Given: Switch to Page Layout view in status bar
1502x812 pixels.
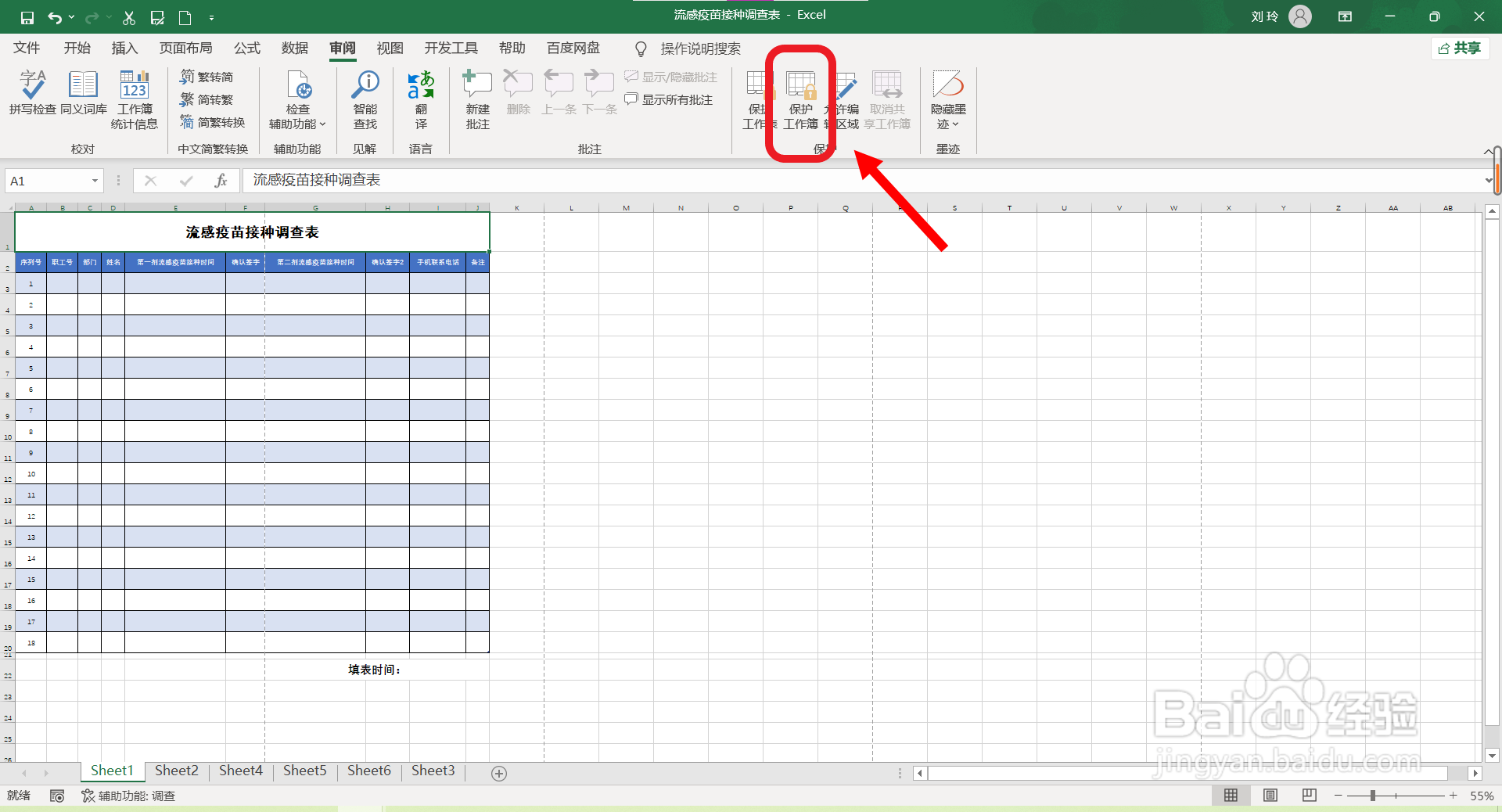Looking at the screenshot, I should tap(1270, 796).
